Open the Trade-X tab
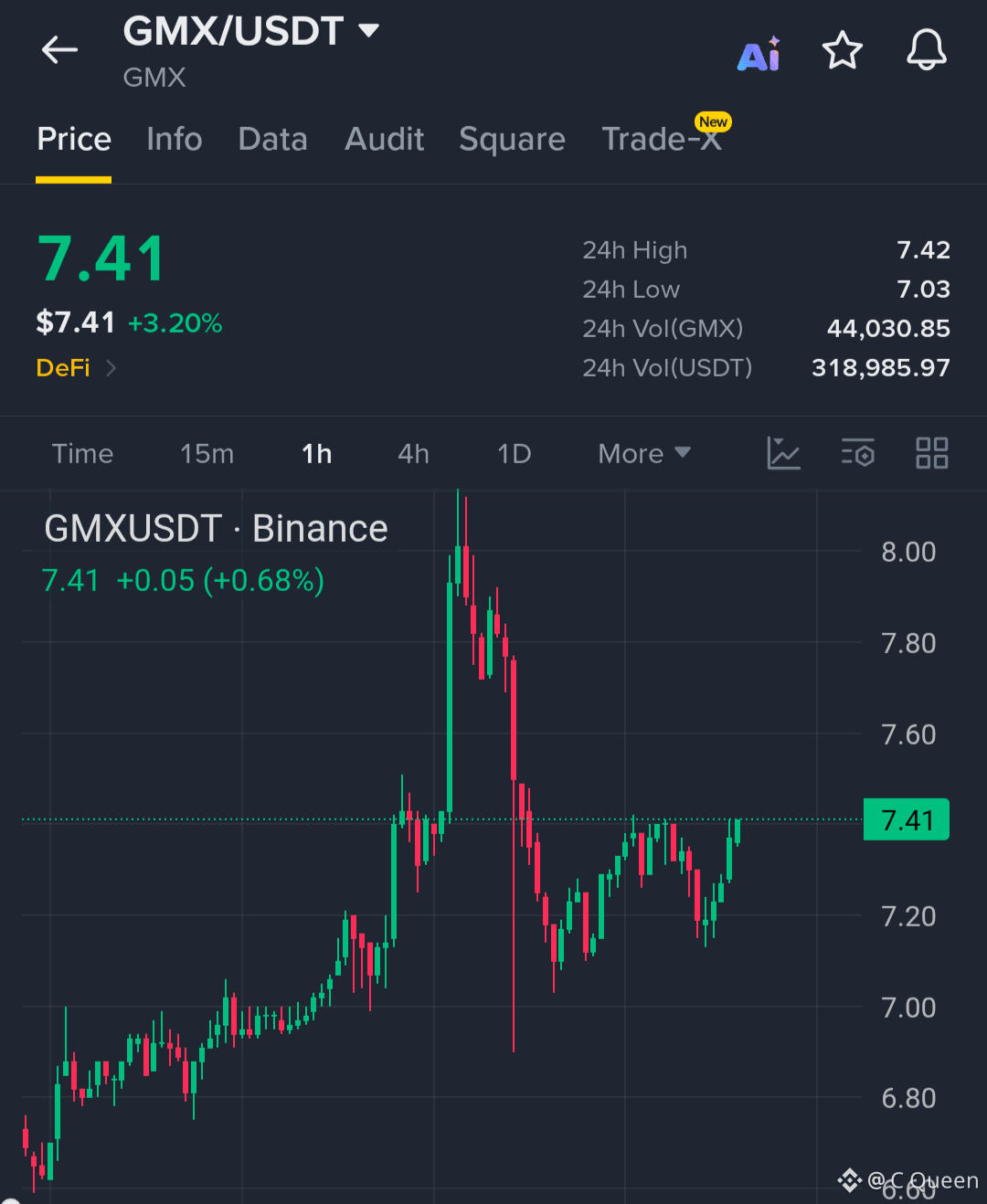 (x=662, y=139)
